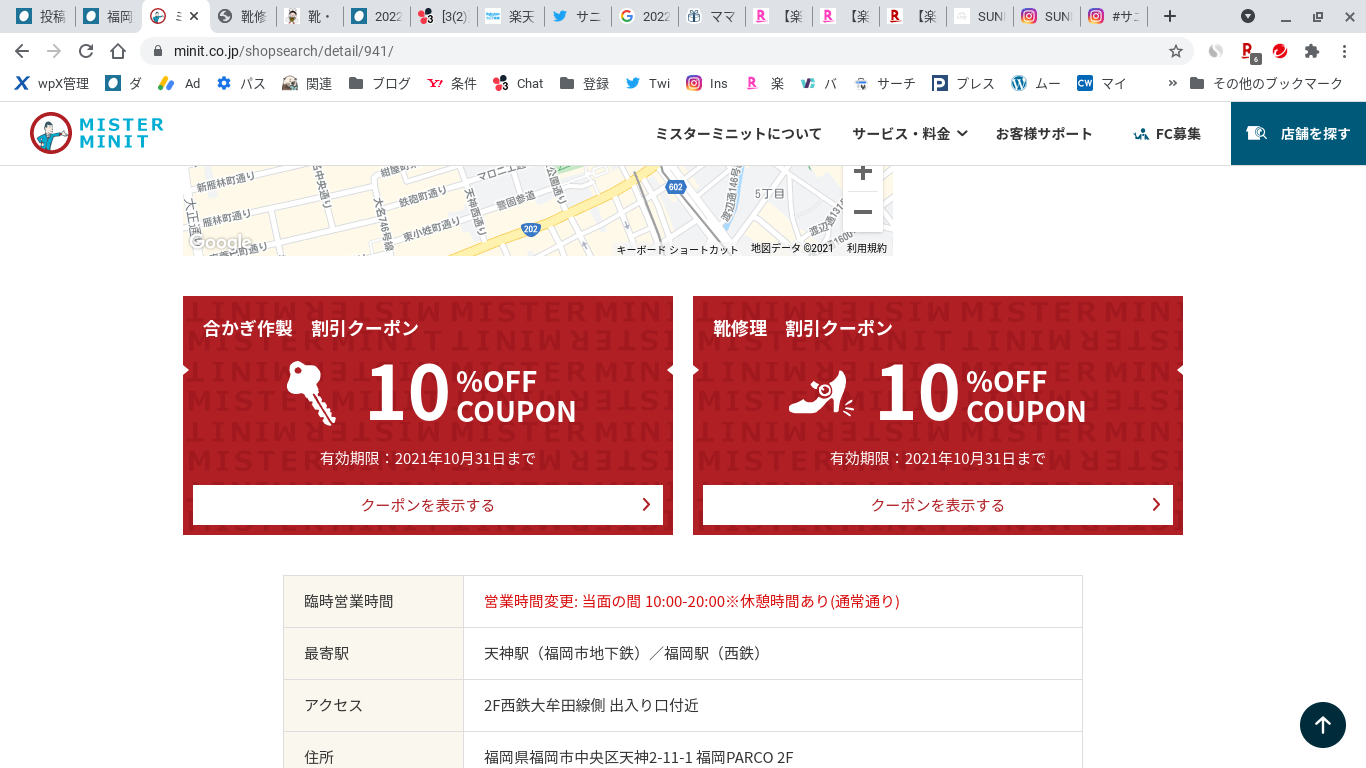Switch to the 靴修 tab
The width and height of the screenshot is (1366, 768).
pyautogui.click(x=242, y=16)
